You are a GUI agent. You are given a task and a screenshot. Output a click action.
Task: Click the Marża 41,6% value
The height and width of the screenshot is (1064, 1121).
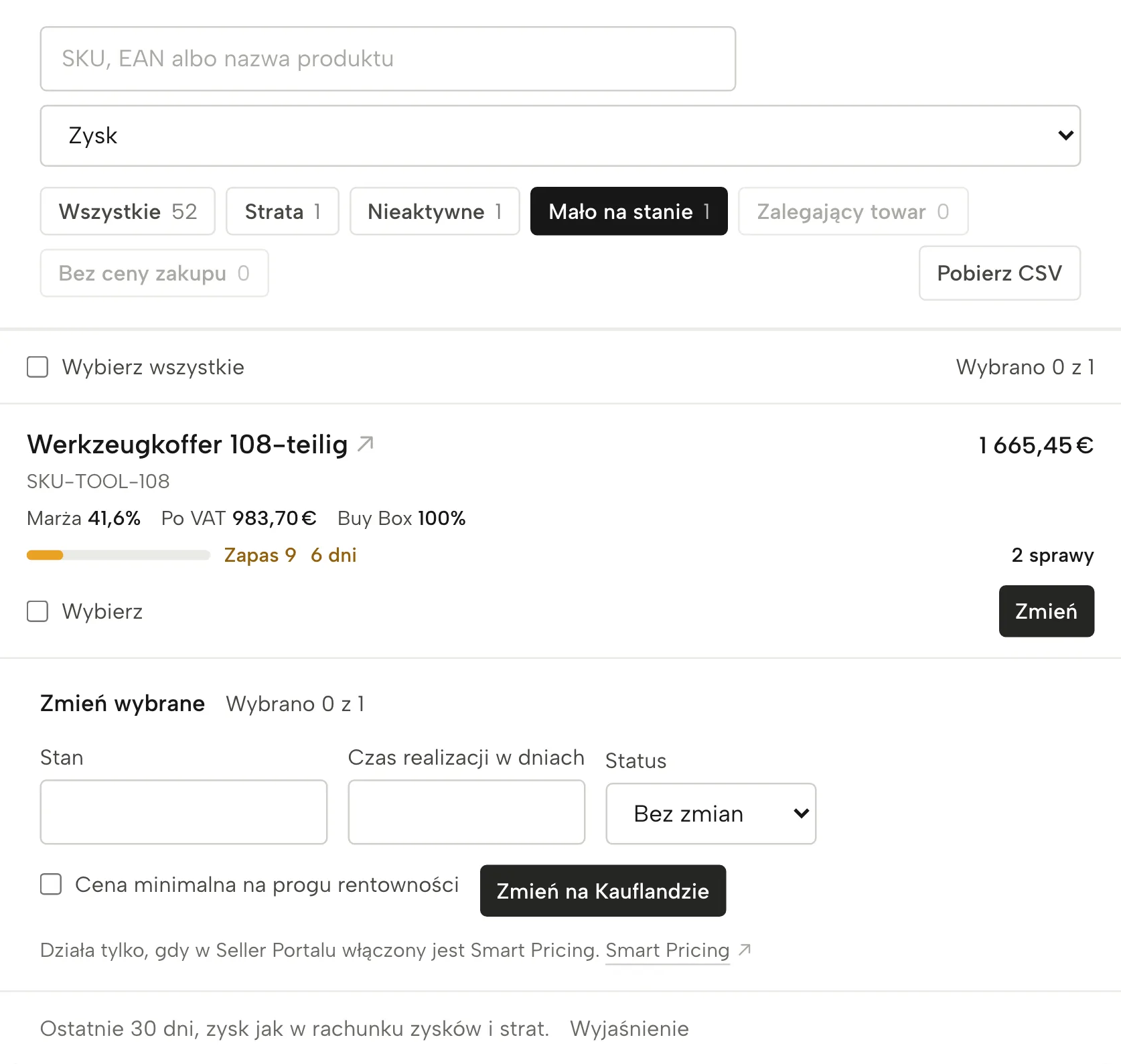click(84, 518)
